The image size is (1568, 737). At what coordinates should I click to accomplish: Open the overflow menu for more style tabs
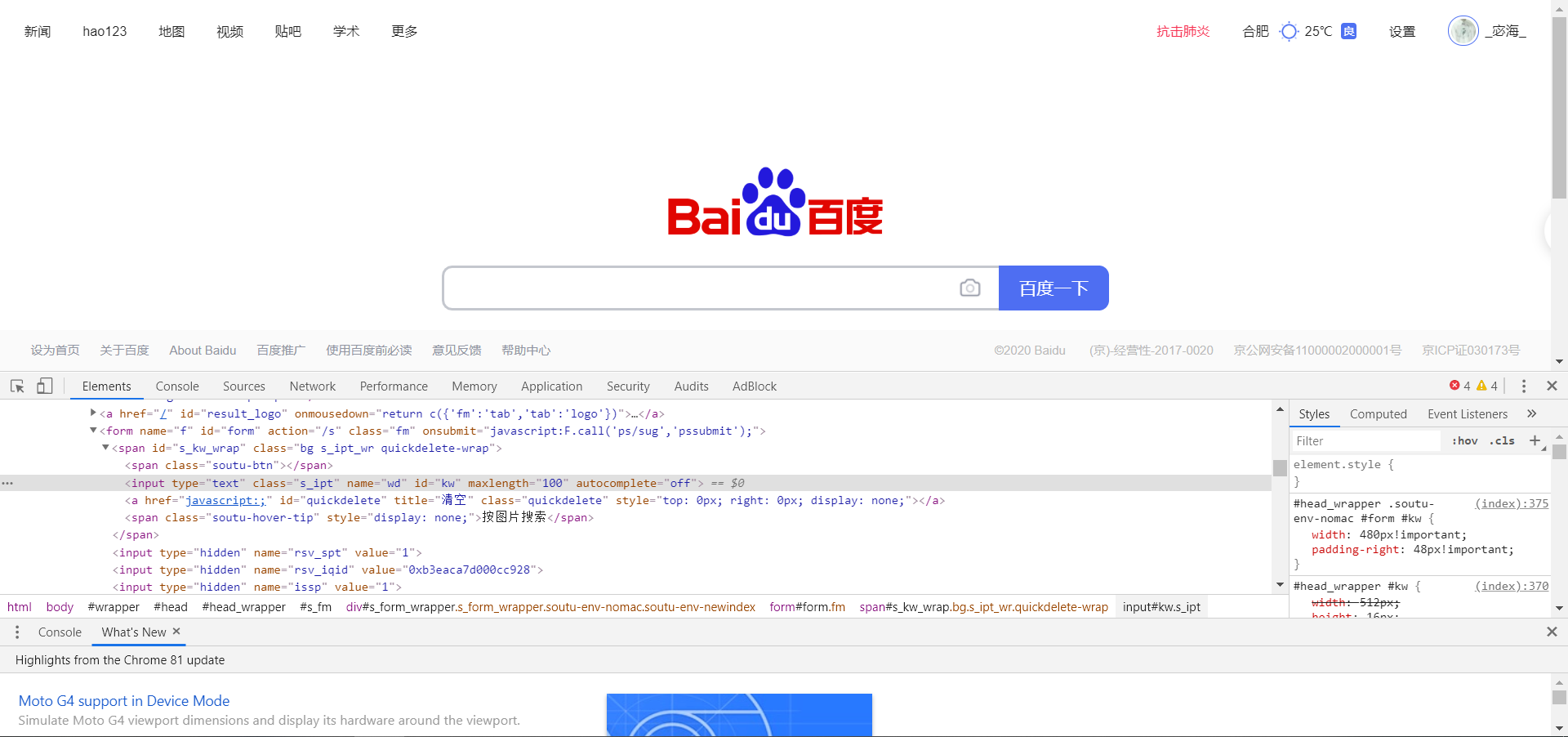click(1533, 413)
